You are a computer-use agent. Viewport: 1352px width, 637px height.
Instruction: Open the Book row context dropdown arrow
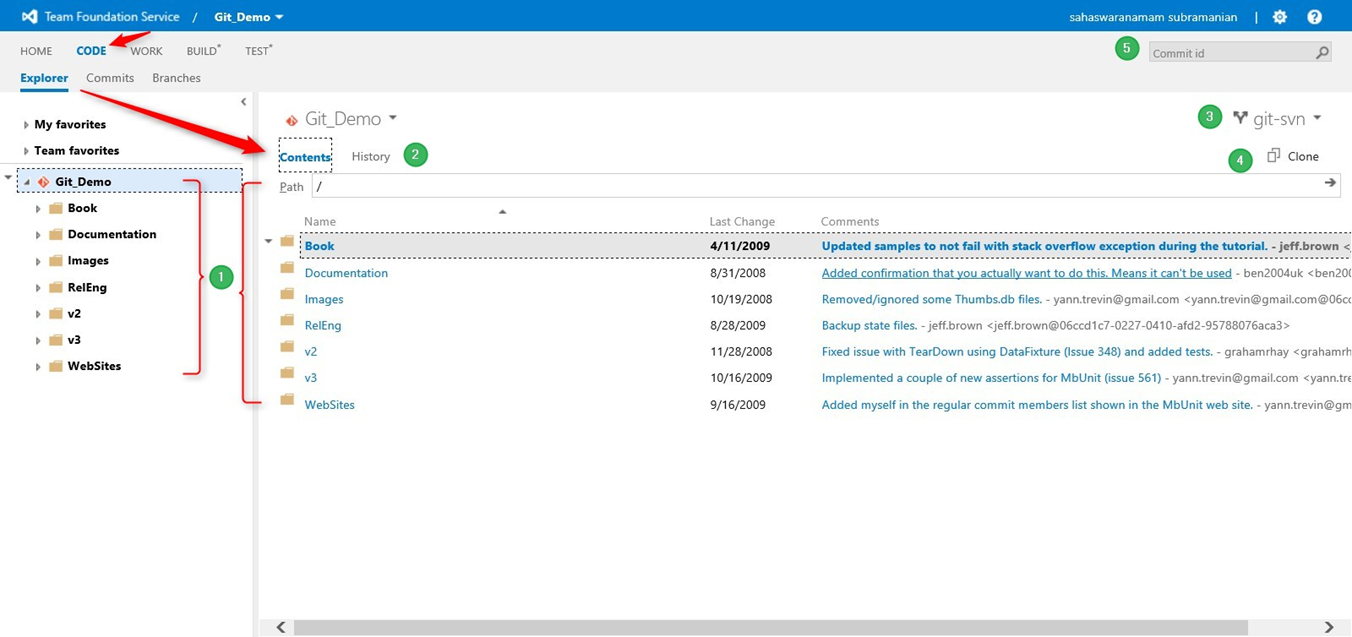point(268,241)
